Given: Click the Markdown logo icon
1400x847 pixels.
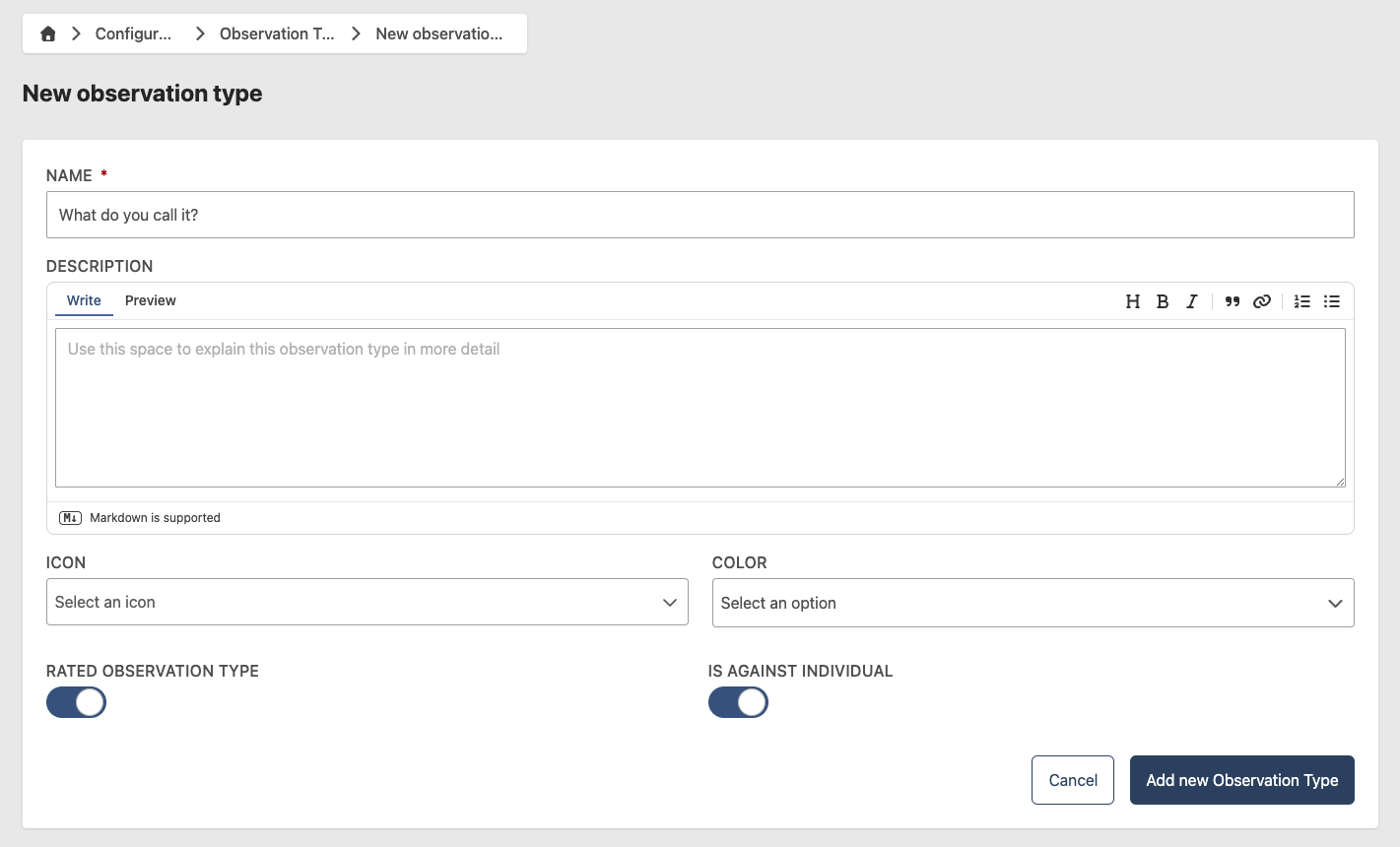Looking at the screenshot, I should click(x=70, y=518).
